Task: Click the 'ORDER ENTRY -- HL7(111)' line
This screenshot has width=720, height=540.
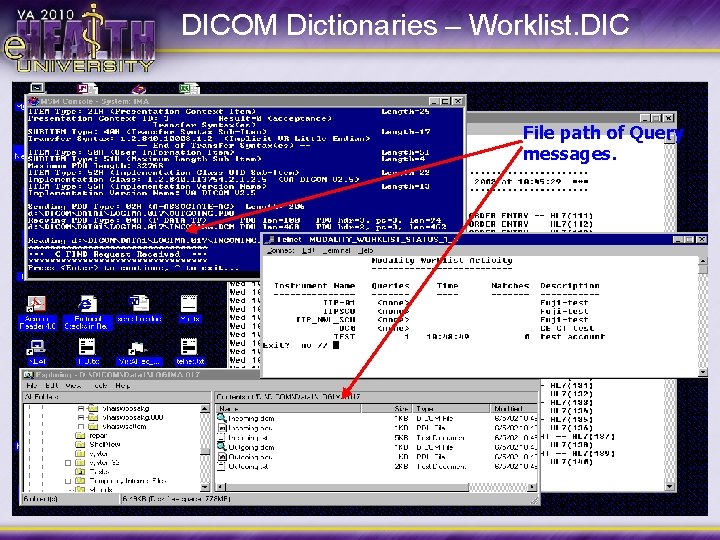Action: [x=531, y=215]
